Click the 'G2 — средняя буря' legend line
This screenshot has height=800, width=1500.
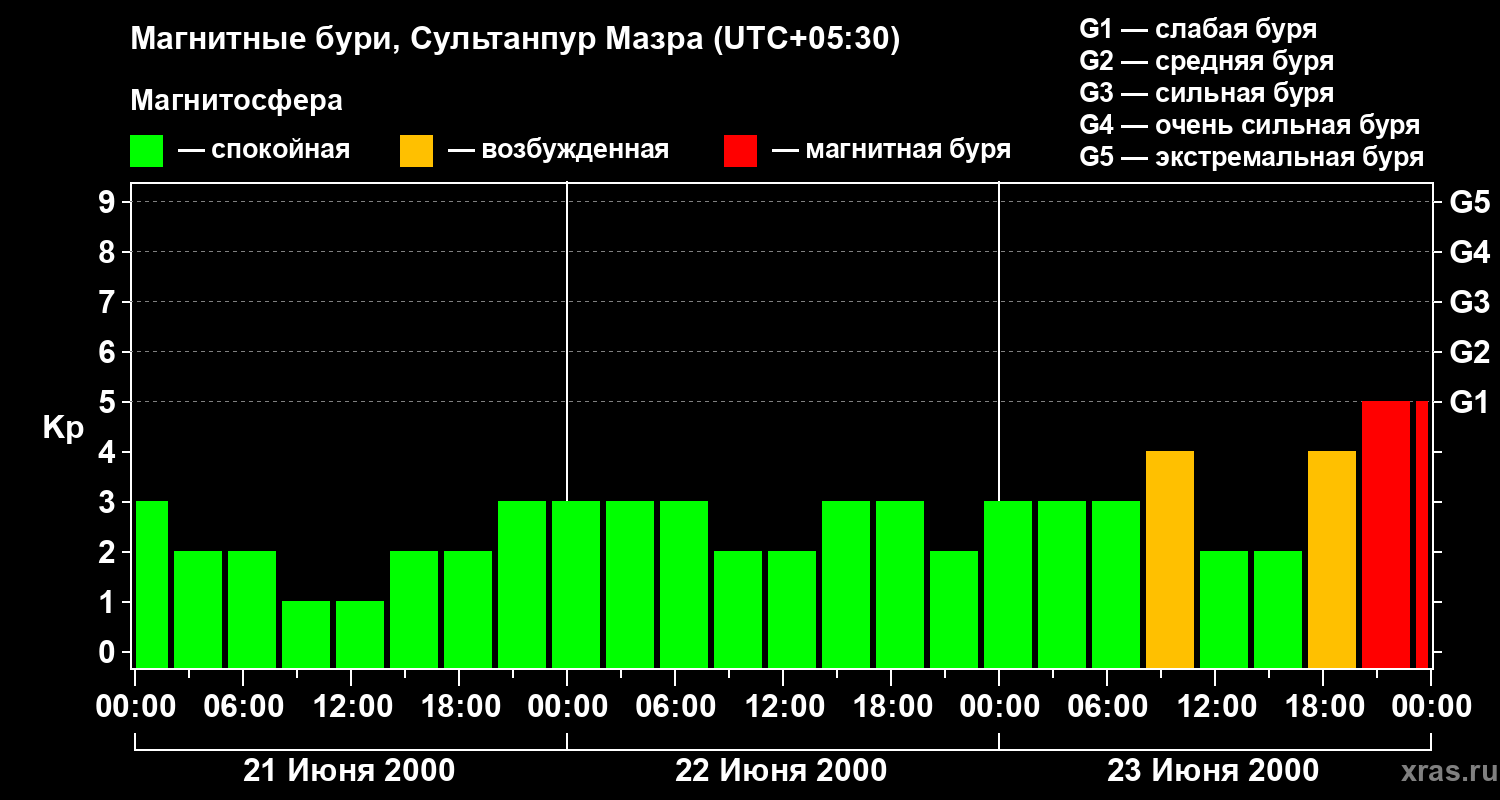point(1206,61)
